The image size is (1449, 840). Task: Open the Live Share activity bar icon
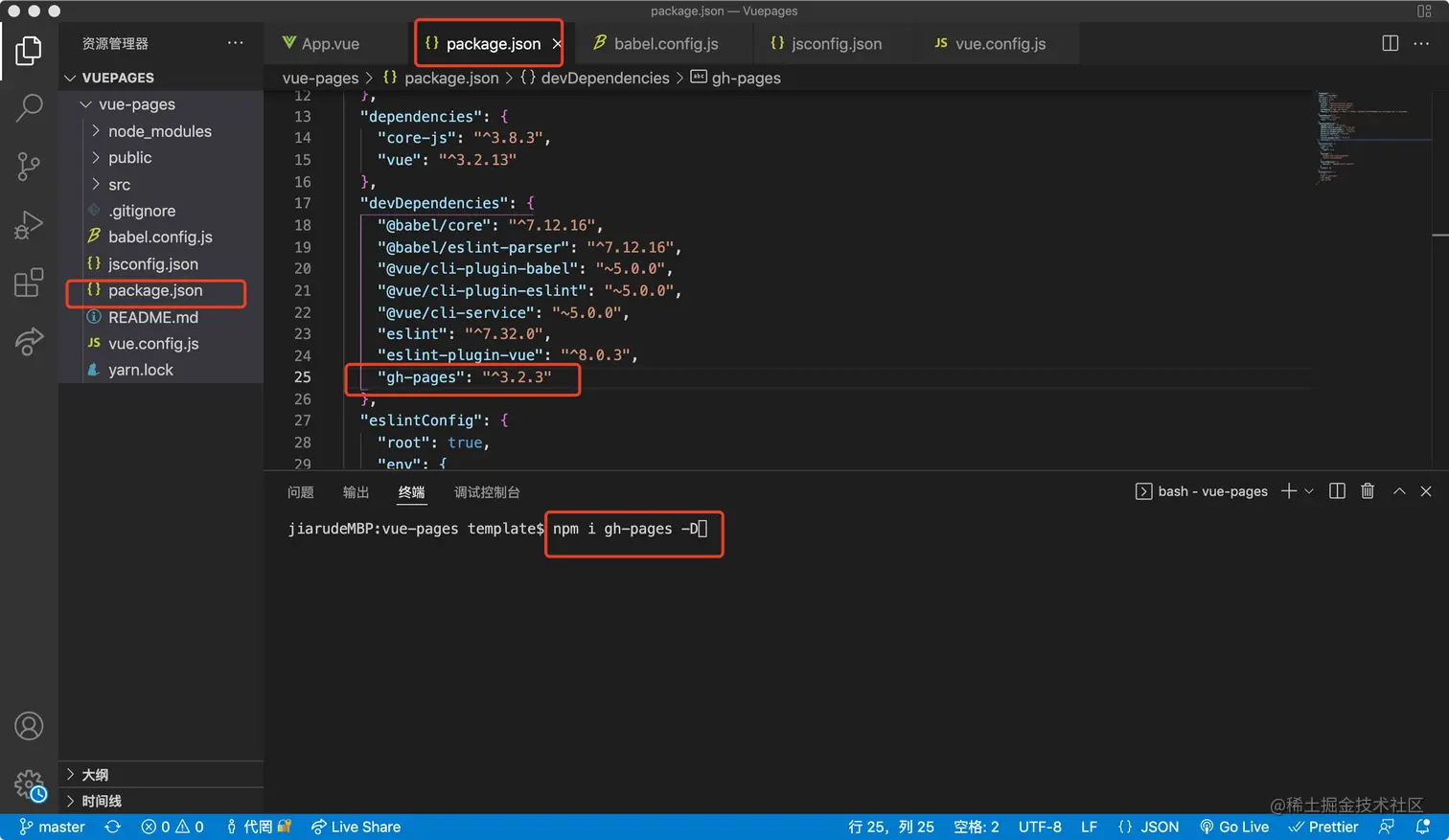(x=29, y=341)
